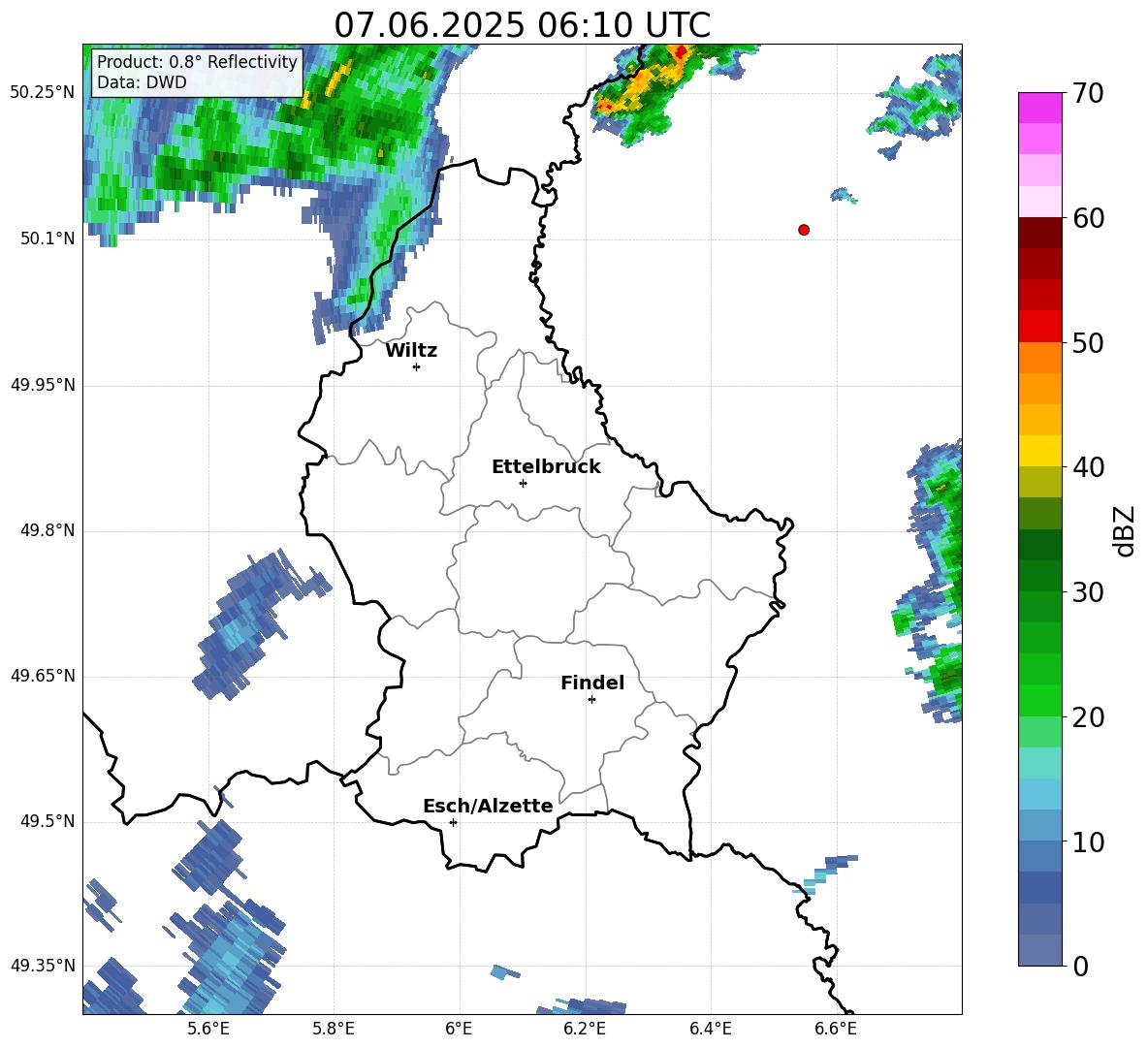Click the 50.25°N latitude label
Viewport: 1148px width, 1048px height.
44,93
